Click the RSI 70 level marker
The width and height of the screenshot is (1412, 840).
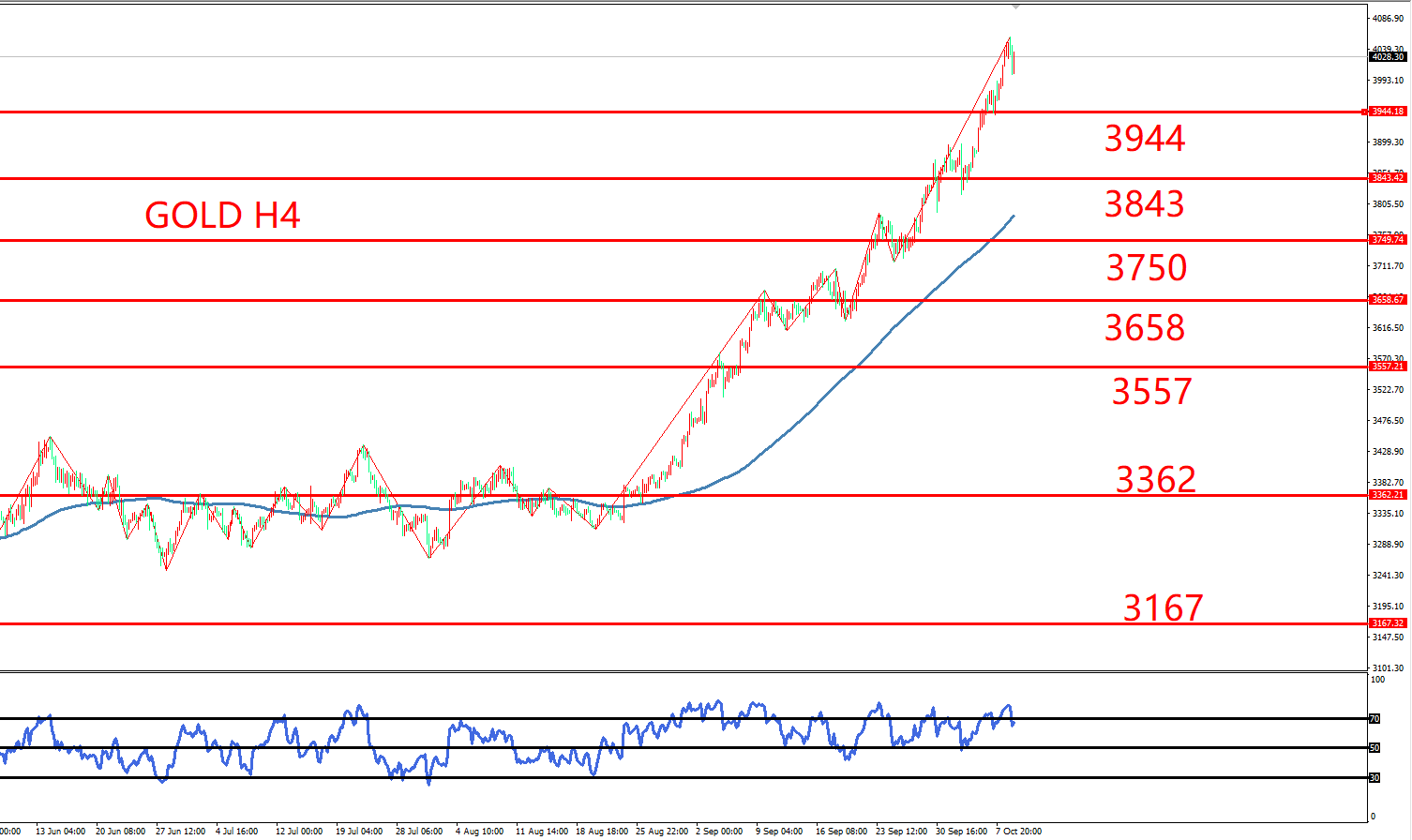point(1374,719)
